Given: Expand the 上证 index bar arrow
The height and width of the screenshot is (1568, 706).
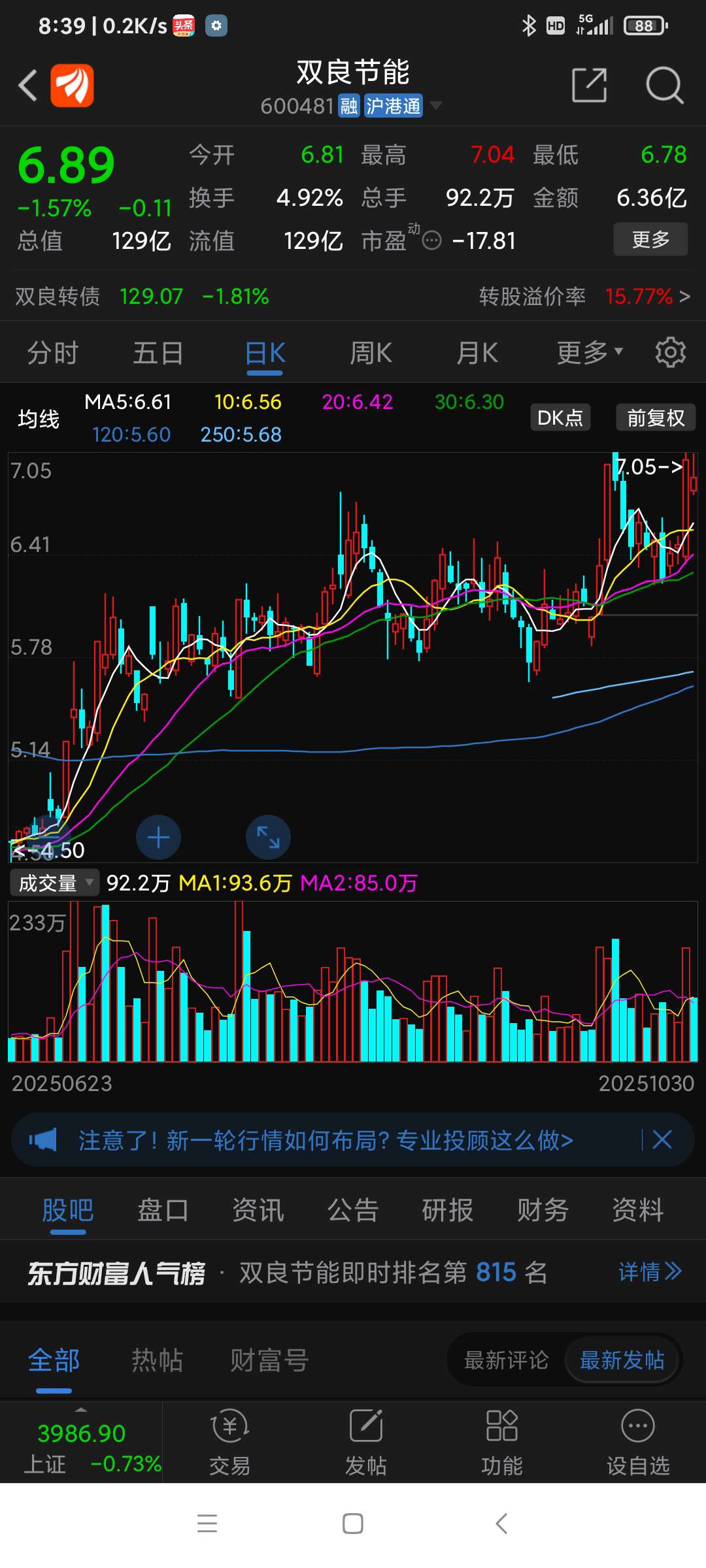Looking at the screenshot, I should pyautogui.click(x=81, y=1410).
